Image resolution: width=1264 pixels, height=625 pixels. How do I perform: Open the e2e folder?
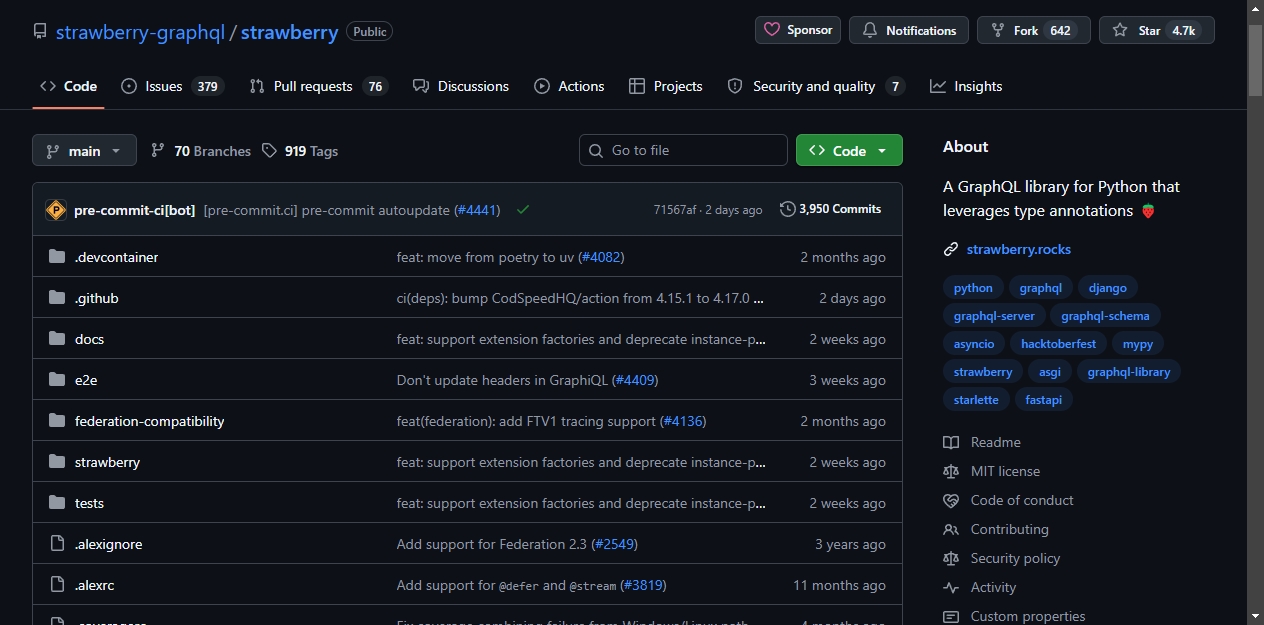point(86,380)
